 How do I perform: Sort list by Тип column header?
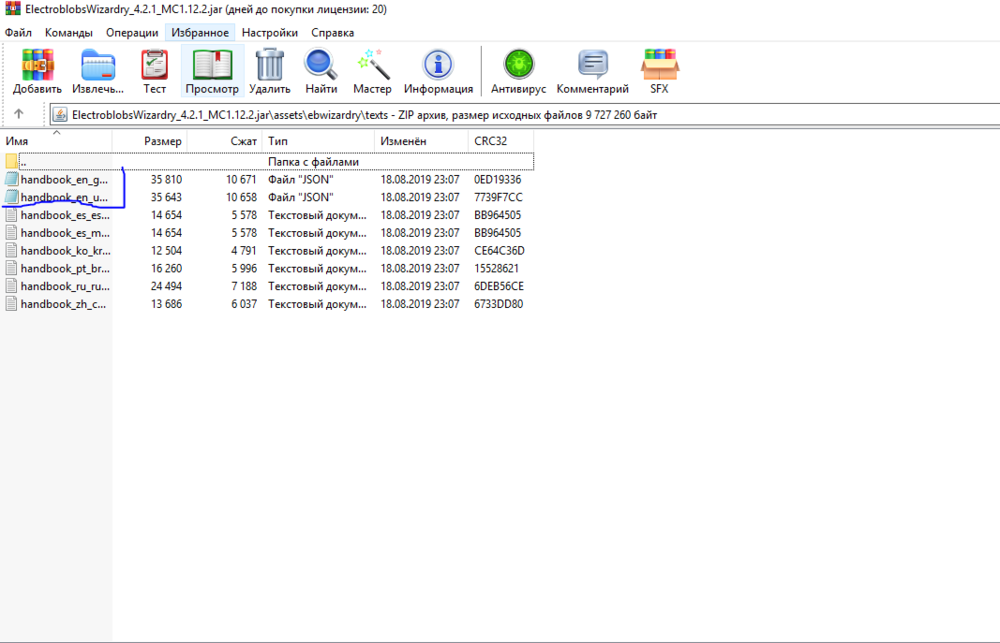click(x=318, y=141)
